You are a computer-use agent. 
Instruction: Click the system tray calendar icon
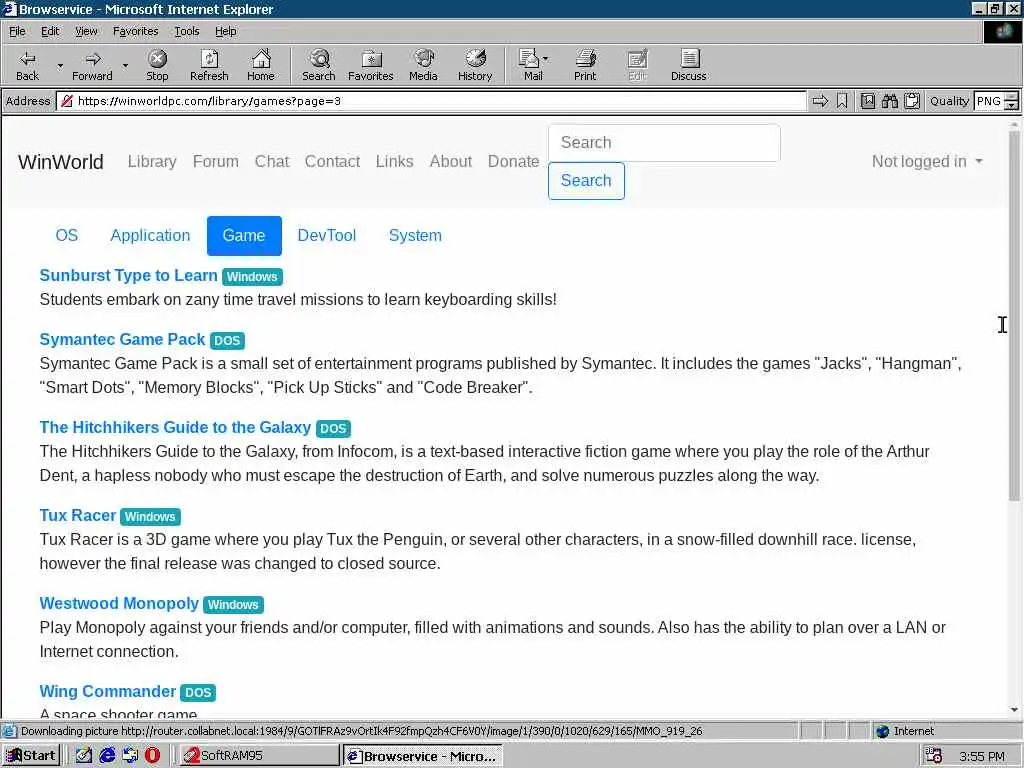934,756
